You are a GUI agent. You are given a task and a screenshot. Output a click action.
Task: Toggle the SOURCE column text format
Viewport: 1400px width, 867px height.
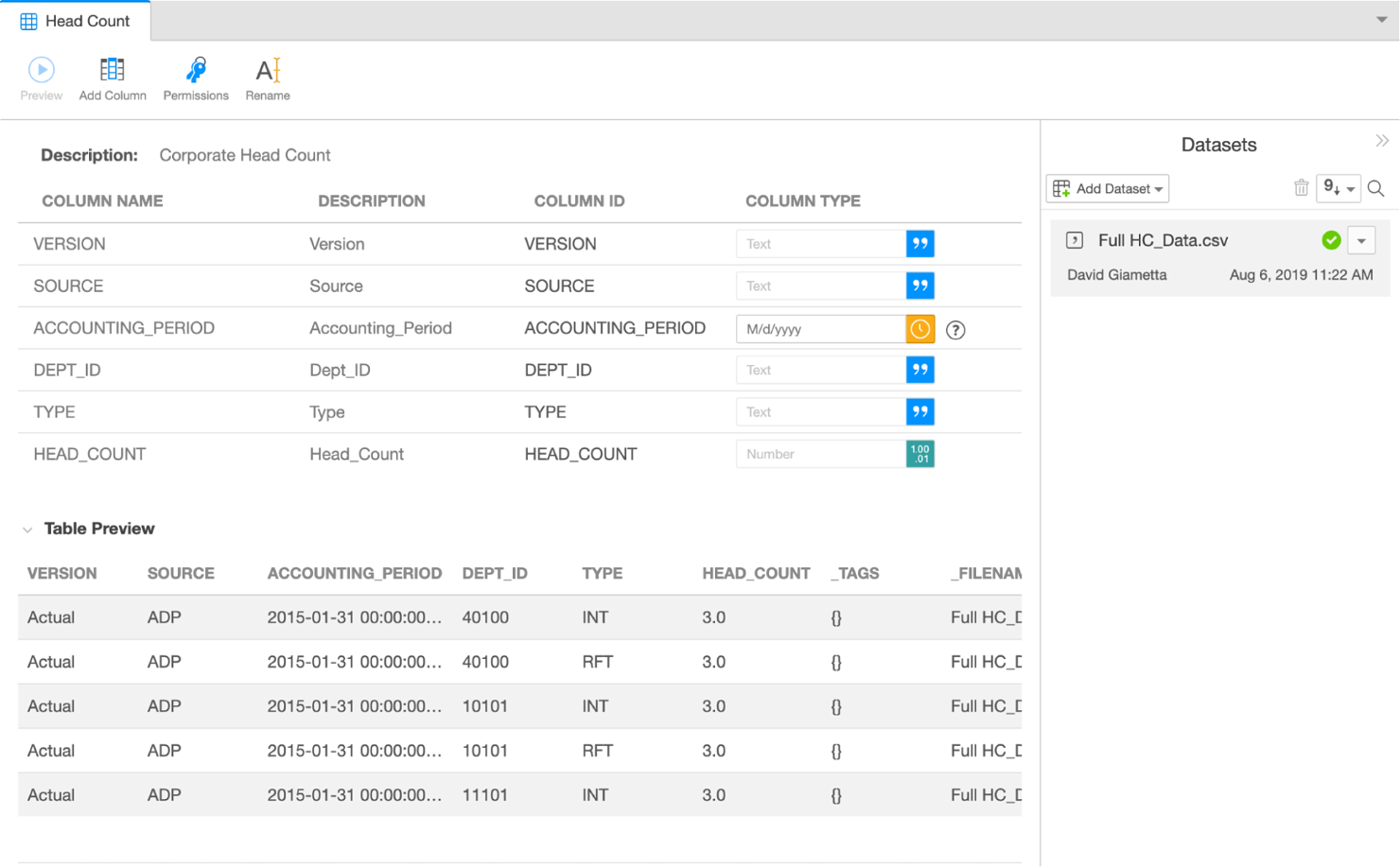click(919, 285)
